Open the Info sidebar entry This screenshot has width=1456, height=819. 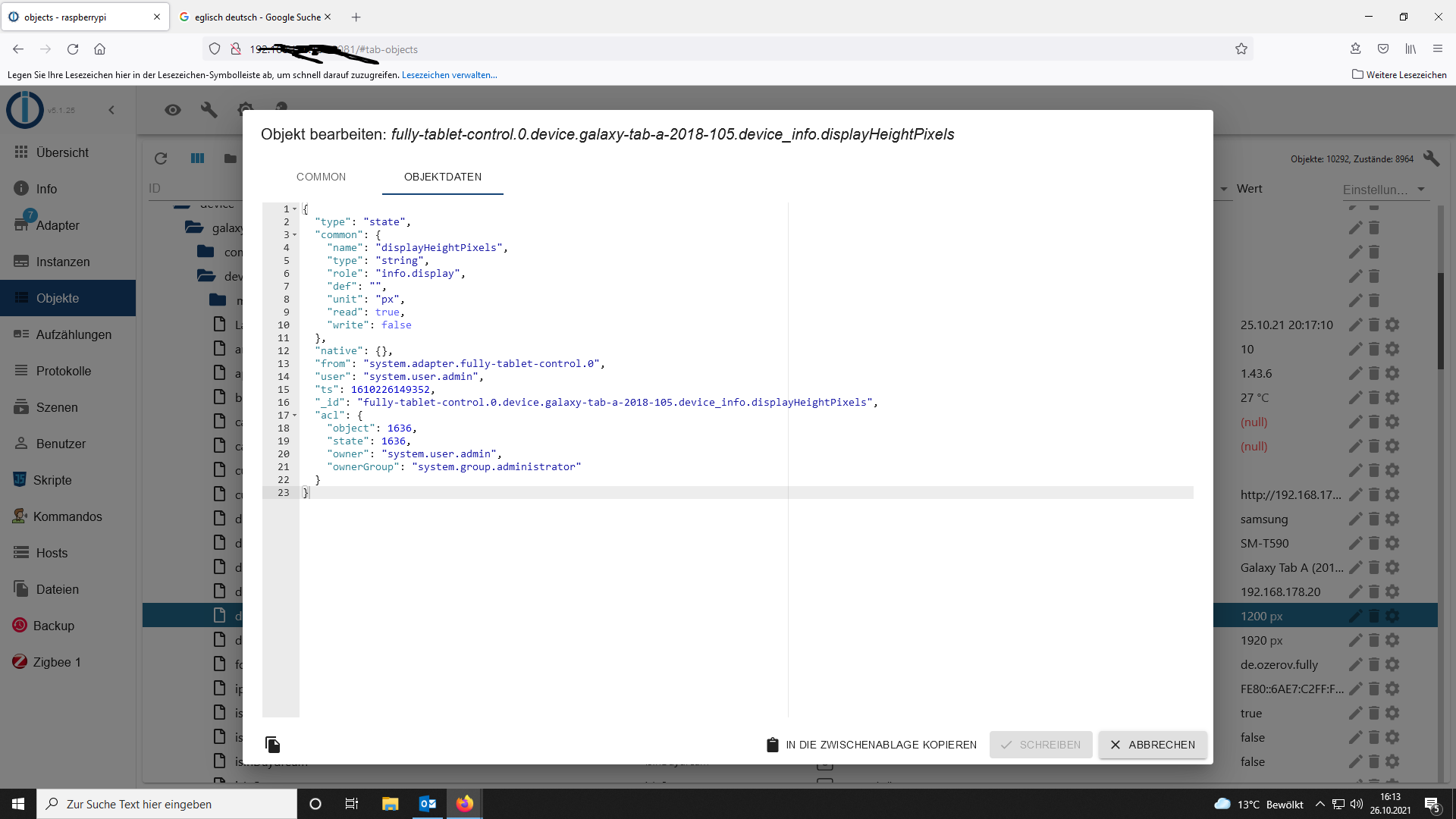[x=68, y=189]
